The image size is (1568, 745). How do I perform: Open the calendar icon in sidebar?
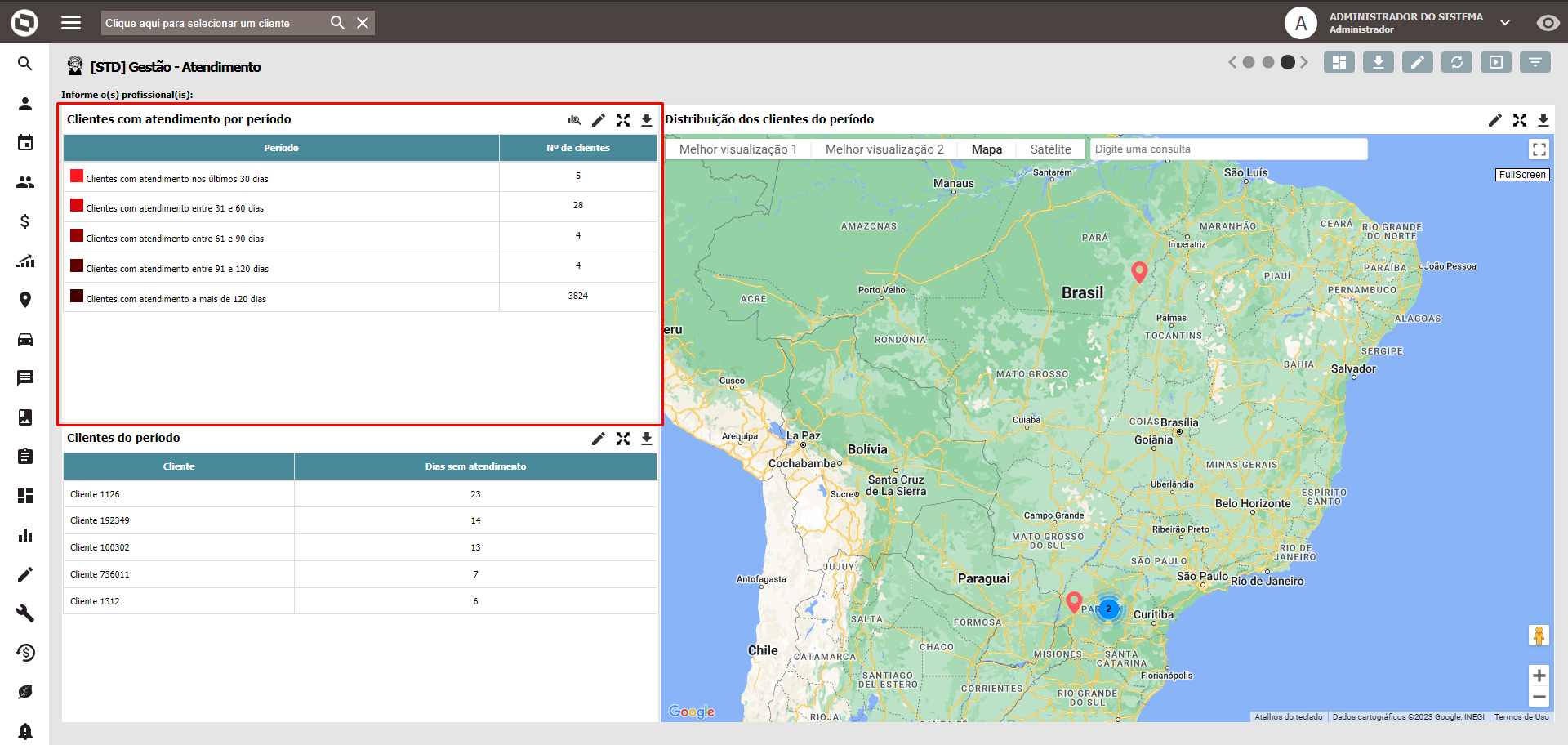coord(25,143)
